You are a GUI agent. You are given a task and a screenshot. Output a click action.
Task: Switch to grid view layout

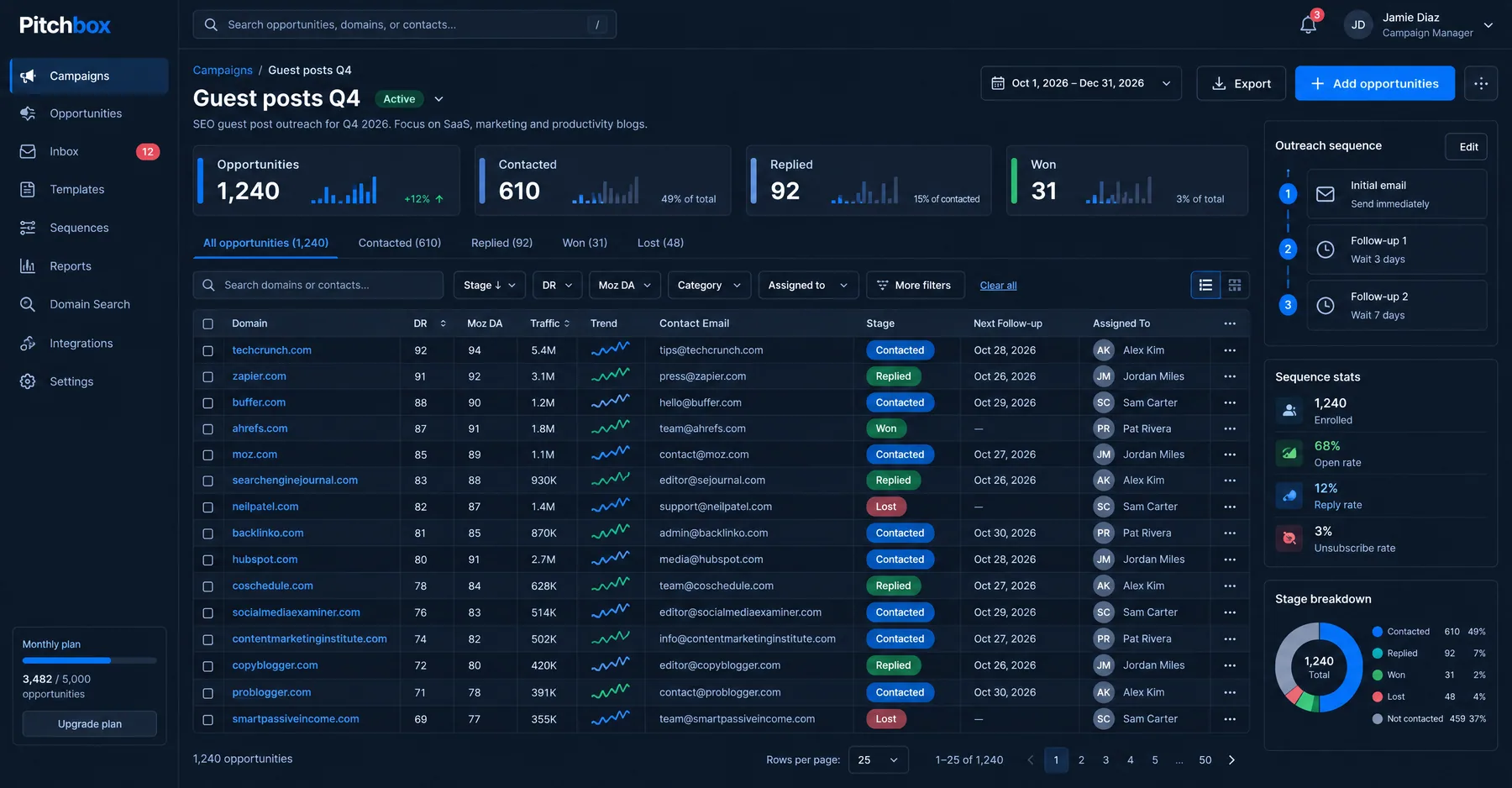coord(1235,286)
